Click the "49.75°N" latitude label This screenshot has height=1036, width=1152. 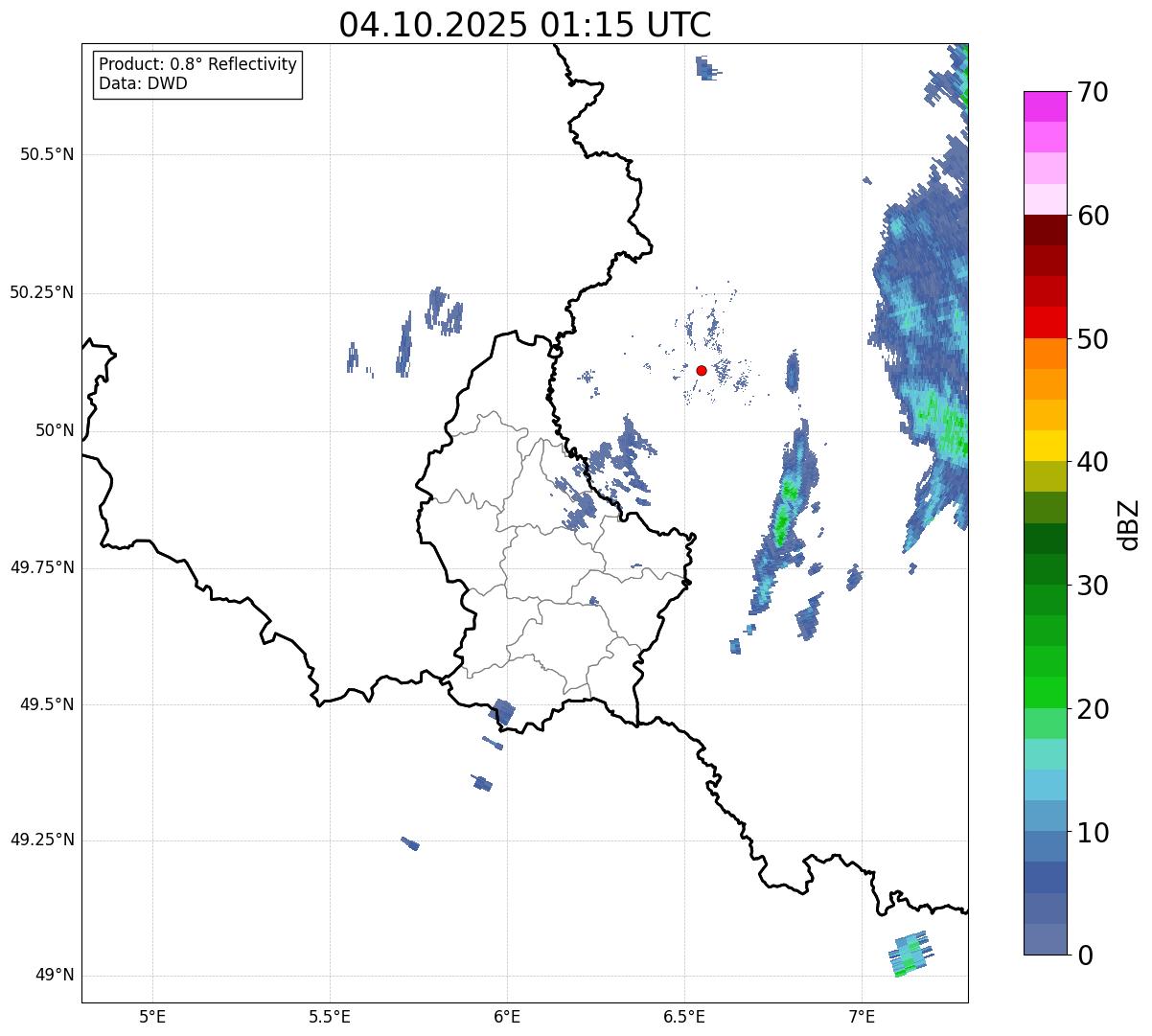point(42,567)
